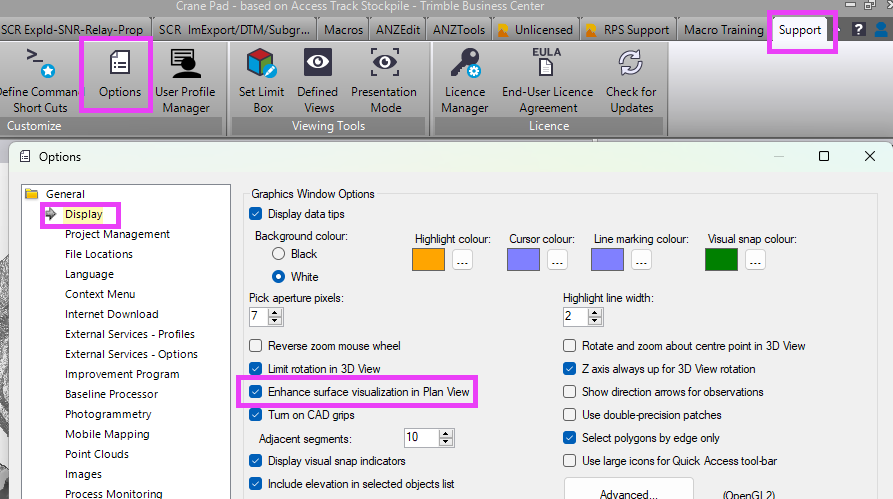Click the Options dialog title icon
This screenshot has width=893, height=499.
pyautogui.click(x=25, y=157)
